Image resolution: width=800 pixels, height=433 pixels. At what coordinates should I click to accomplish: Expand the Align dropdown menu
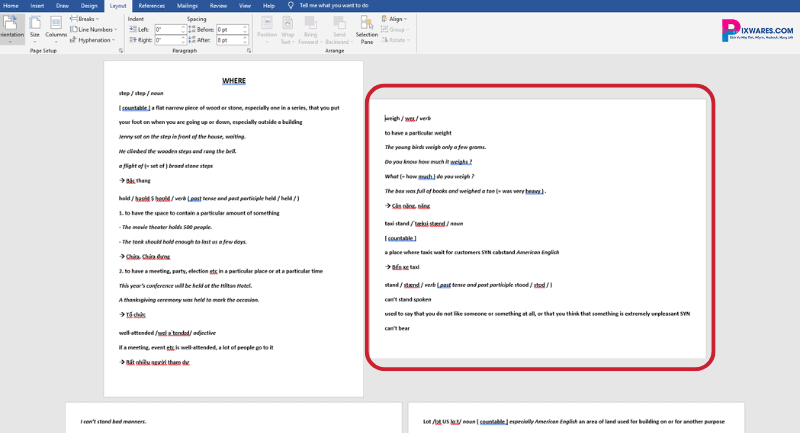(x=397, y=19)
